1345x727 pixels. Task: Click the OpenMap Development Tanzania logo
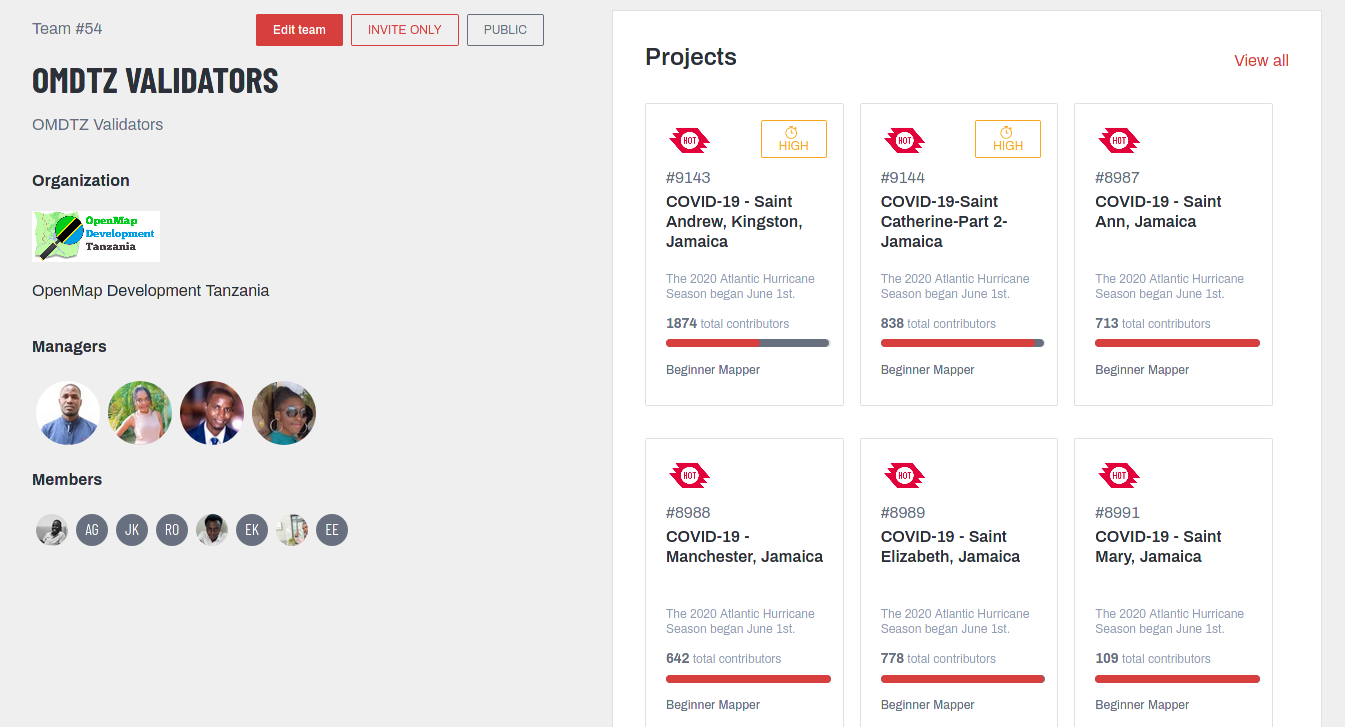pos(96,236)
